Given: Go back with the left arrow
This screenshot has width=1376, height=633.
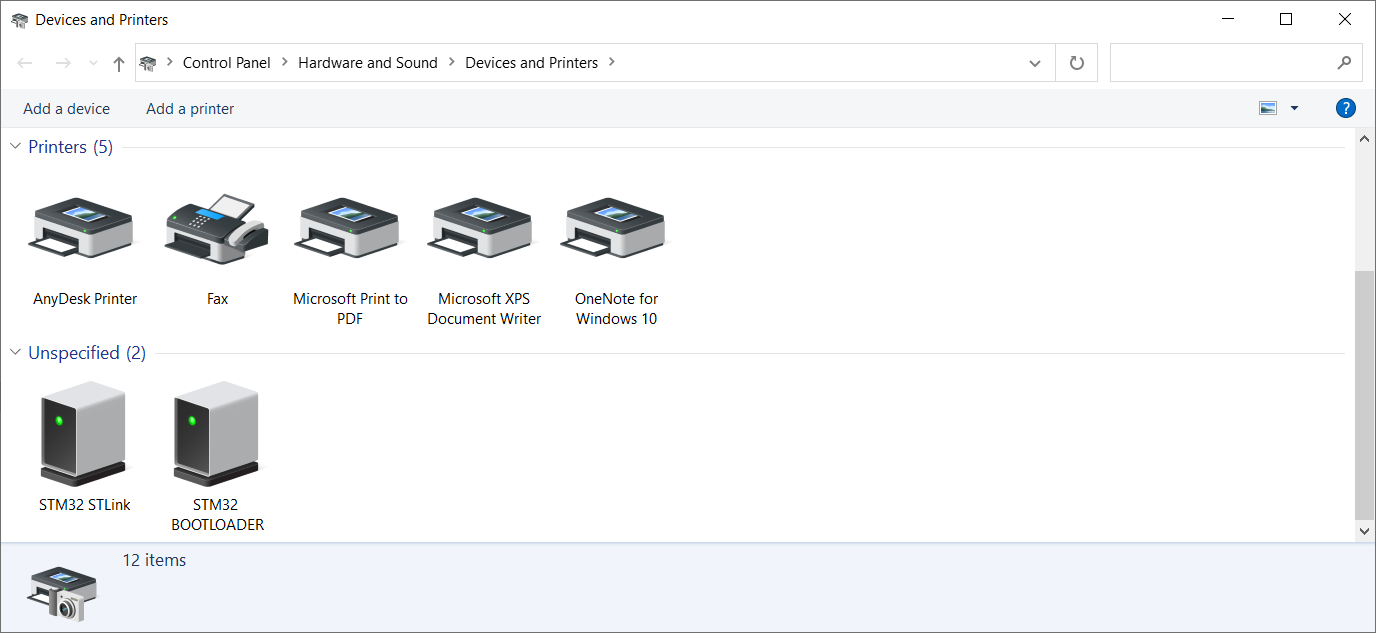Looking at the screenshot, I should pyautogui.click(x=26, y=63).
